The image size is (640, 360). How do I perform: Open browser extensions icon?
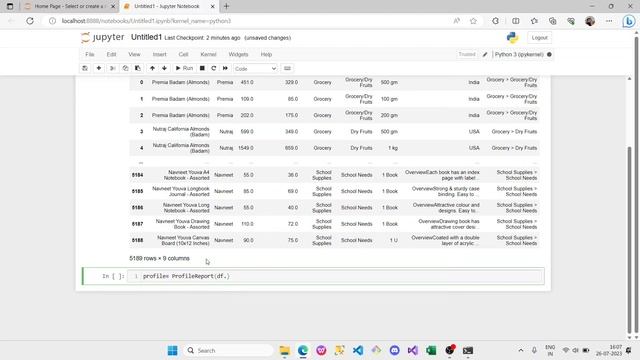[495, 21]
